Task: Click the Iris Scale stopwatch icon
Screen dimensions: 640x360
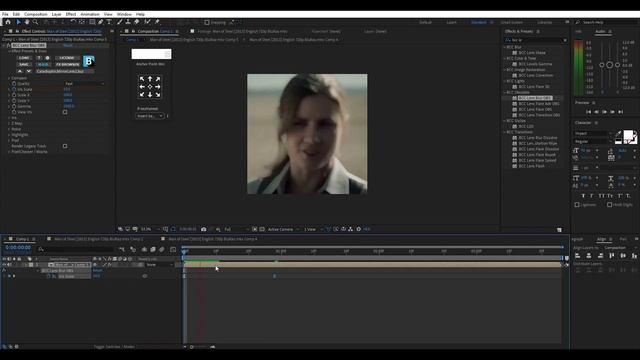Action: coord(14,89)
